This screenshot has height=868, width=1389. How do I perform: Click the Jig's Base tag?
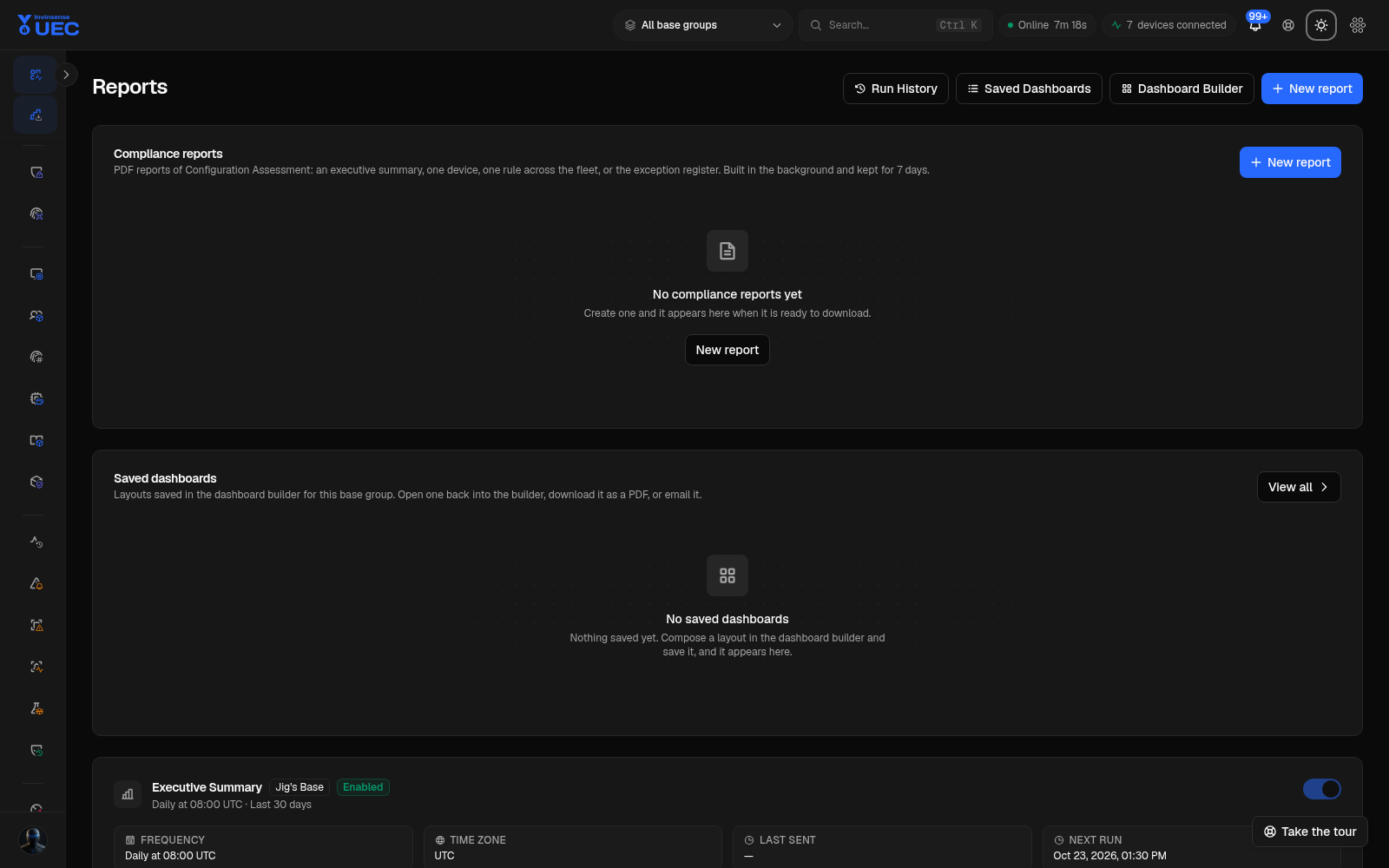pyautogui.click(x=300, y=787)
